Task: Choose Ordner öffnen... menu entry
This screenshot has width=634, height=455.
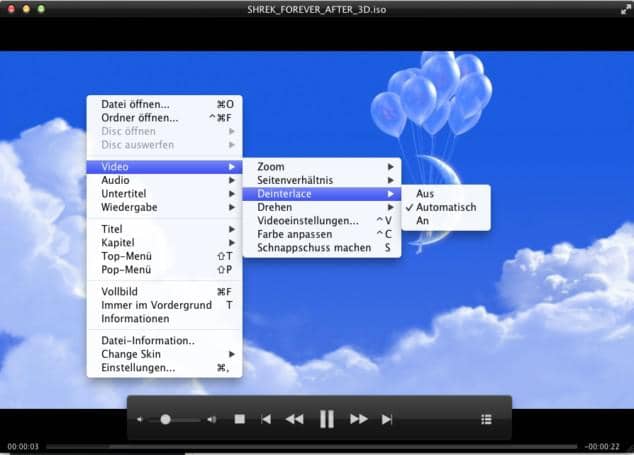Action: [x=165, y=118]
